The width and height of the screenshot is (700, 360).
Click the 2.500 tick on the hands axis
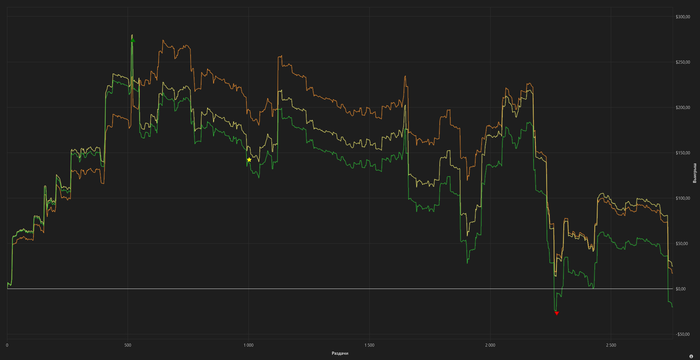coord(611,345)
